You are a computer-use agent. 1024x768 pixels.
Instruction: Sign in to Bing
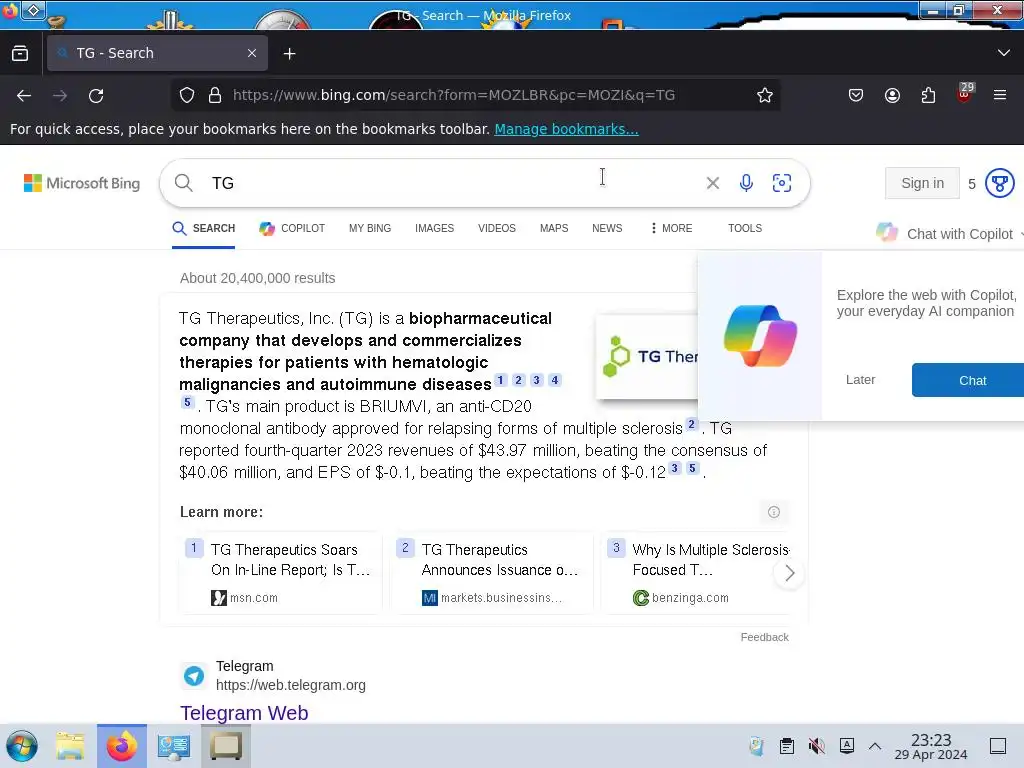[x=922, y=184]
